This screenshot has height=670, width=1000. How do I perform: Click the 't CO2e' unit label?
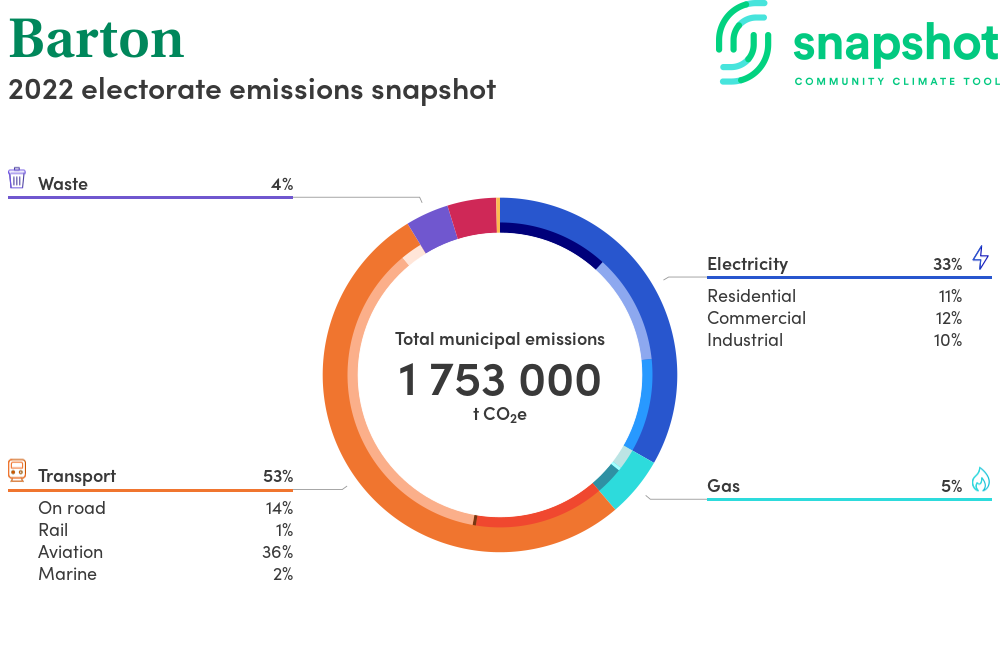pos(500,414)
